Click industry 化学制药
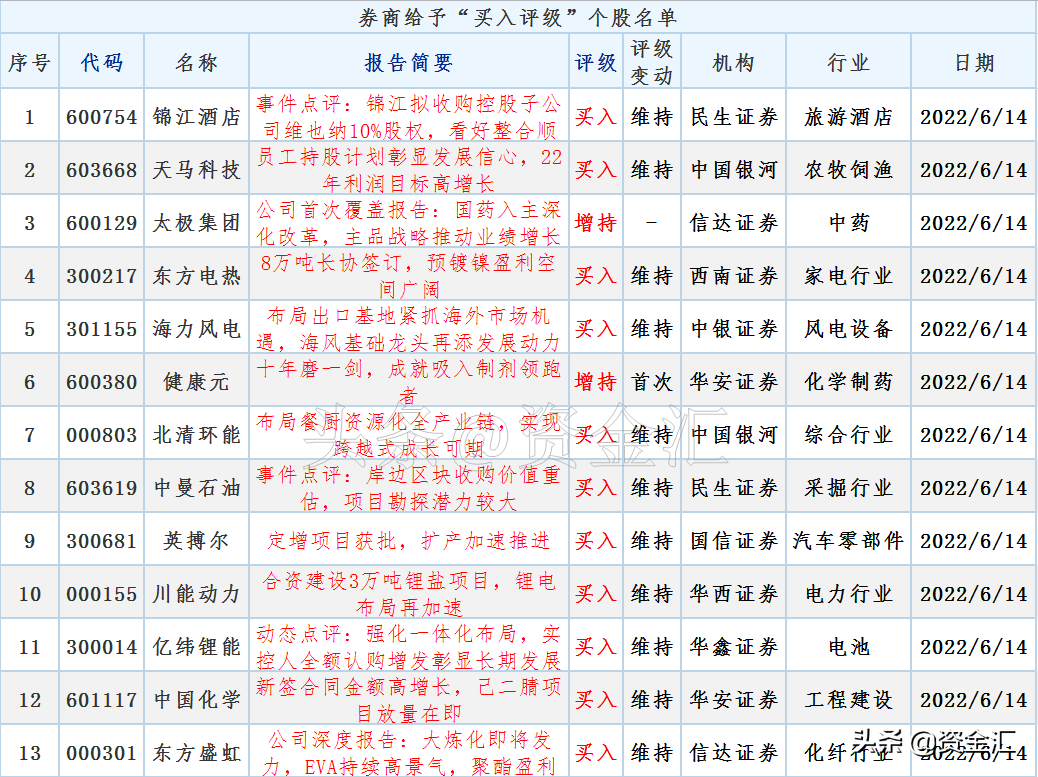 [x=848, y=382]
